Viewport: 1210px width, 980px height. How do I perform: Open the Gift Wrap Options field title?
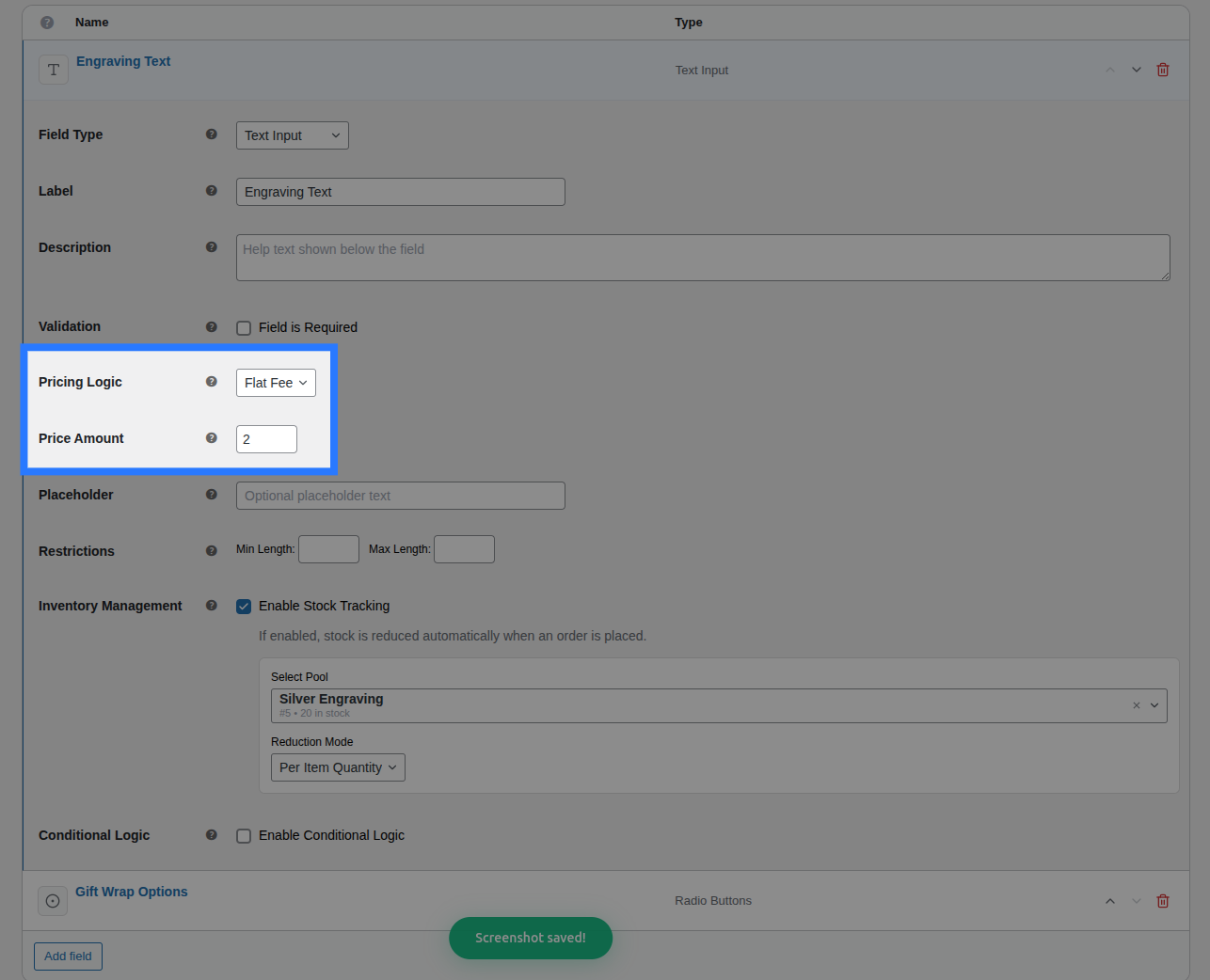pyautogui.click(x=132, y=892)
